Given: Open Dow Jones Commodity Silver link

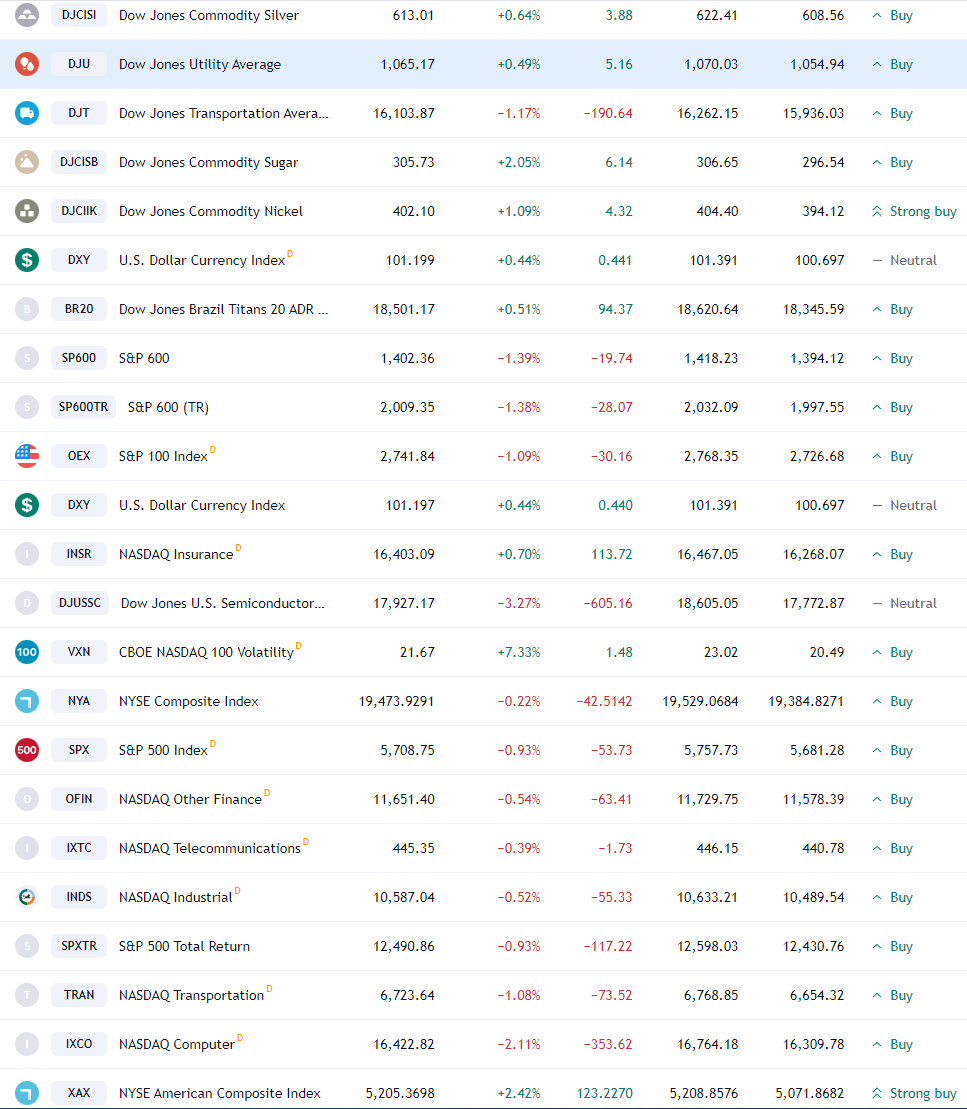Looking at the screenshot, I should click(x=209, y=16).
